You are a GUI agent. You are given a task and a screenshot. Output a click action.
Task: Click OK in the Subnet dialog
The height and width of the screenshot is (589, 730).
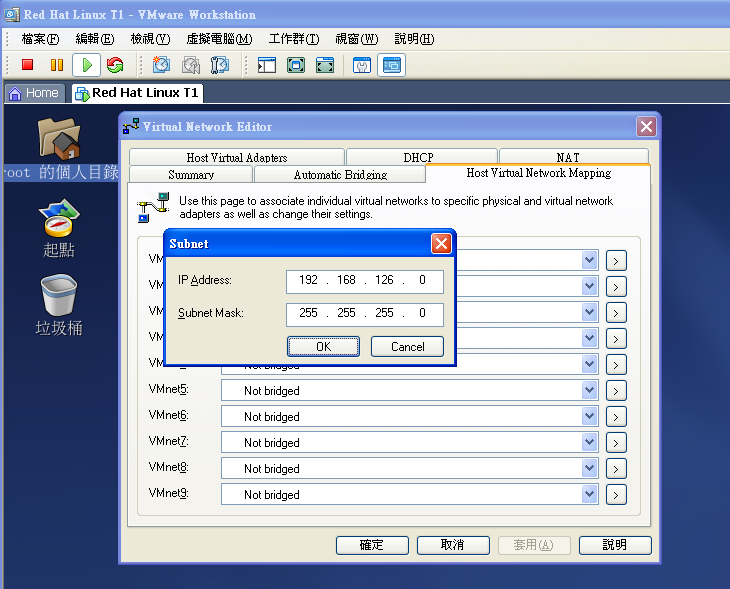pyautogui.click(x=324, y=347)
